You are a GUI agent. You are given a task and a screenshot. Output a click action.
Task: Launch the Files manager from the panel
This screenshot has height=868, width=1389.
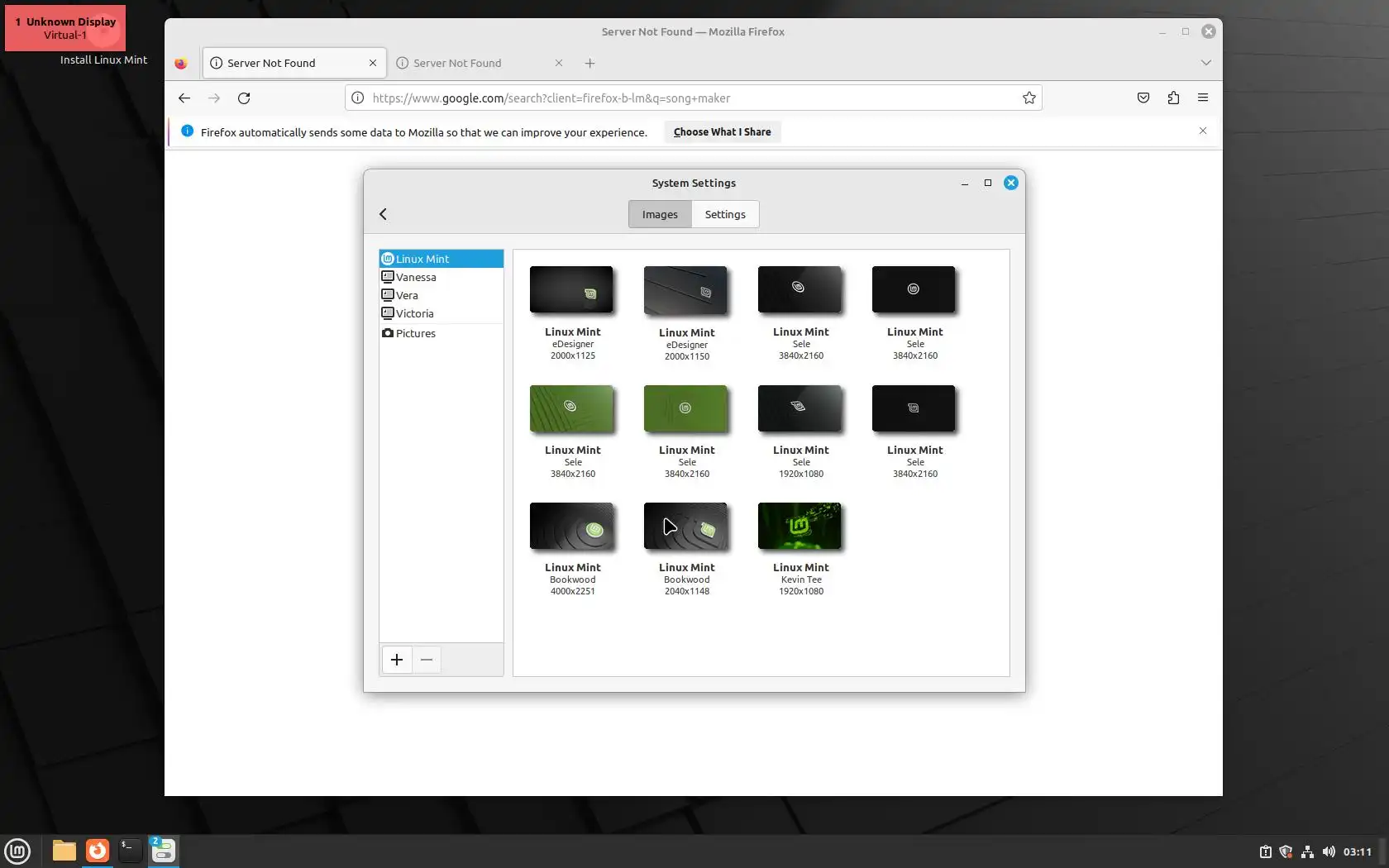pos(64,851)
